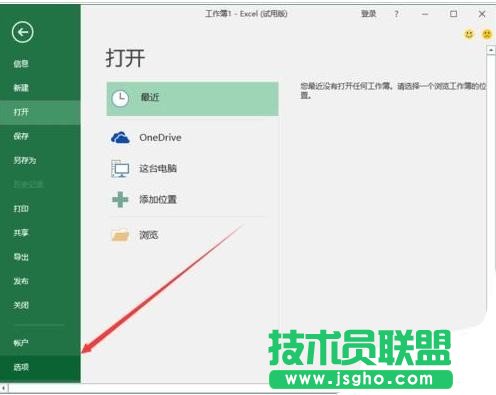Select the 这台电脑 location label
This screenshot has width=496, height=395.
158,168
